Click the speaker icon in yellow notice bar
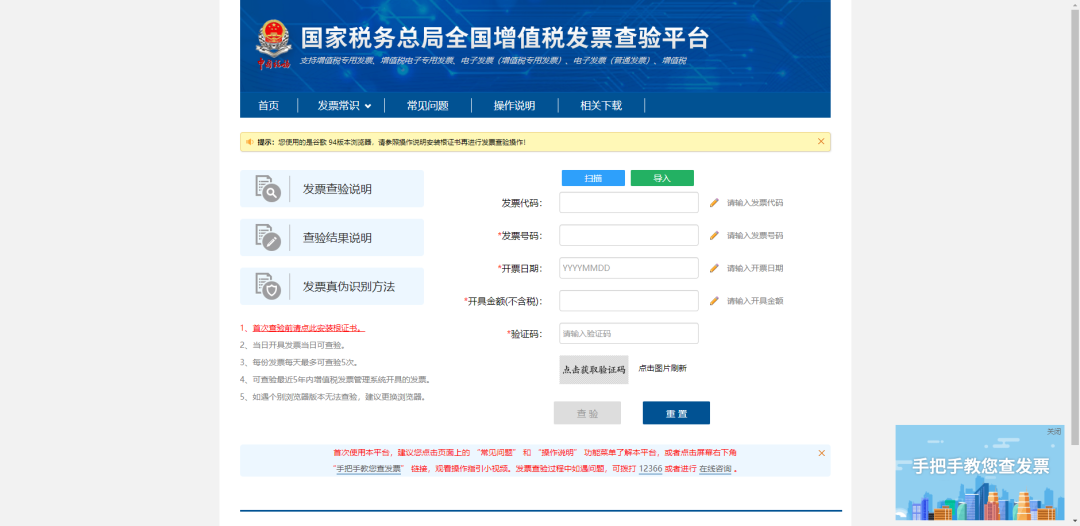 (249, 142)
